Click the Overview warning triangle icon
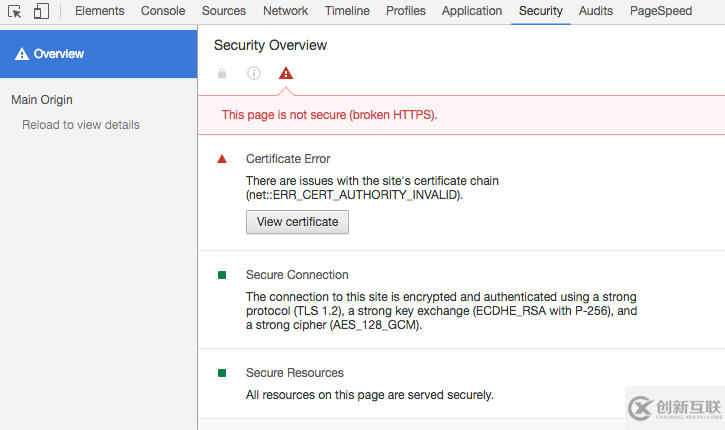Image resolution: width=725 pixels, height=430 pixels. 22,54
